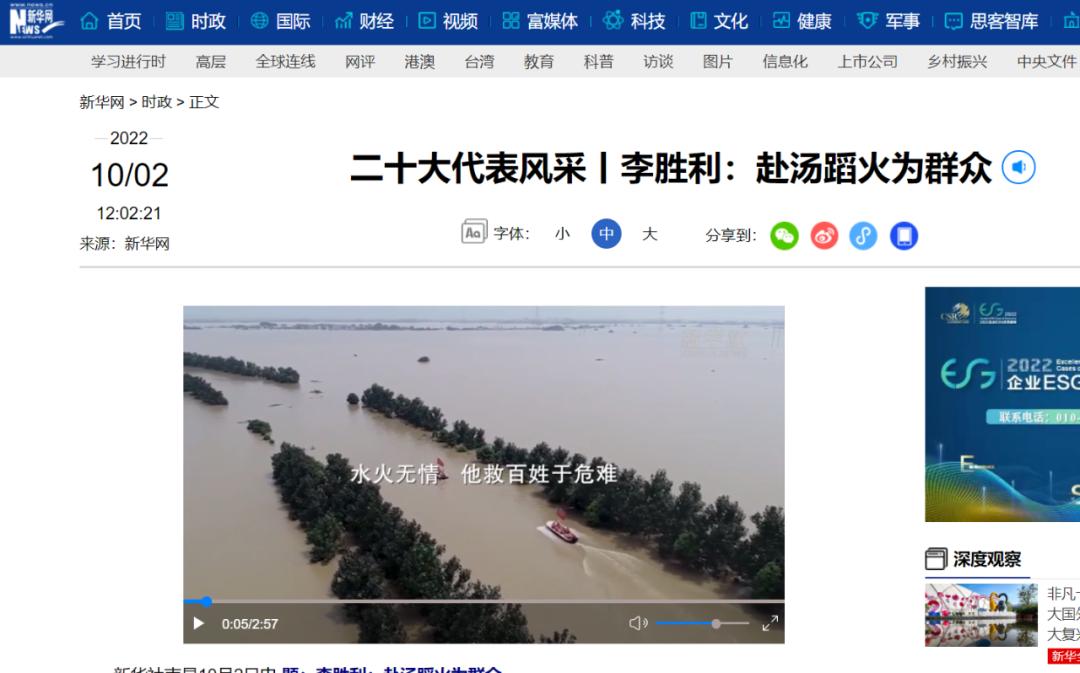Image resolution: width=1080 pixels, height=673 pixels.
Task: Click the blue link share icon
Action: [863, 236]
